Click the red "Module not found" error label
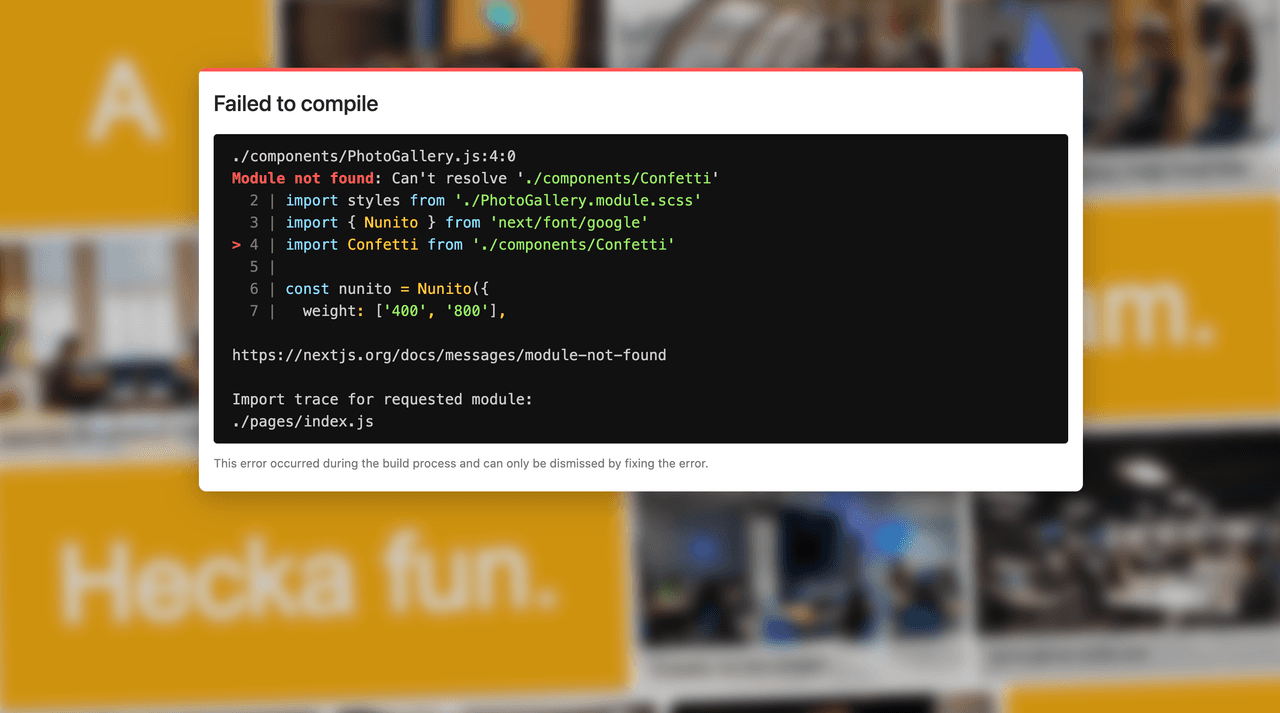Viewport: 1280px width, 713px height. click(303, 179)
